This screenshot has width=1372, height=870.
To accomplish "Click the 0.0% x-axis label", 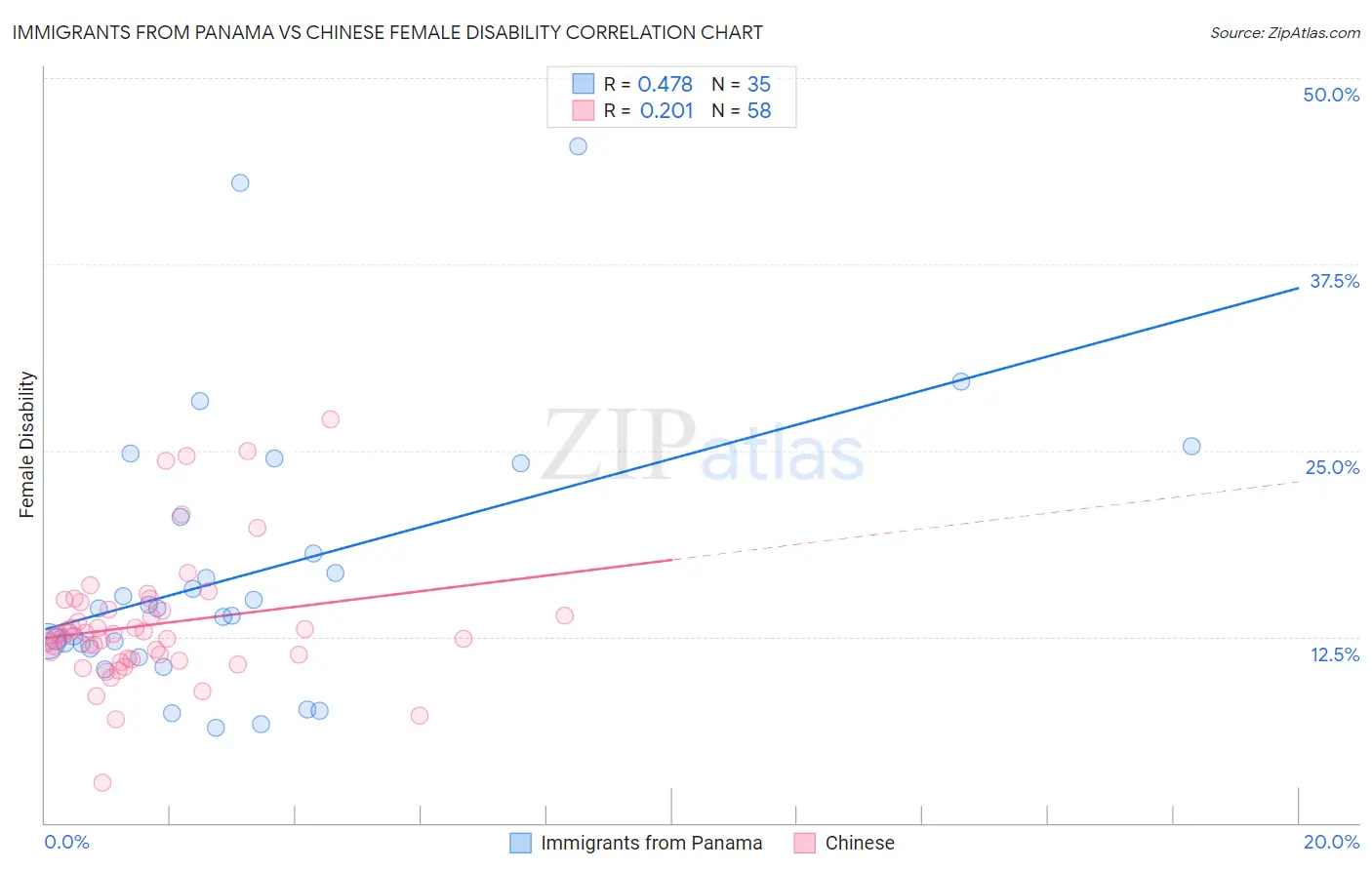I will 66,842.
